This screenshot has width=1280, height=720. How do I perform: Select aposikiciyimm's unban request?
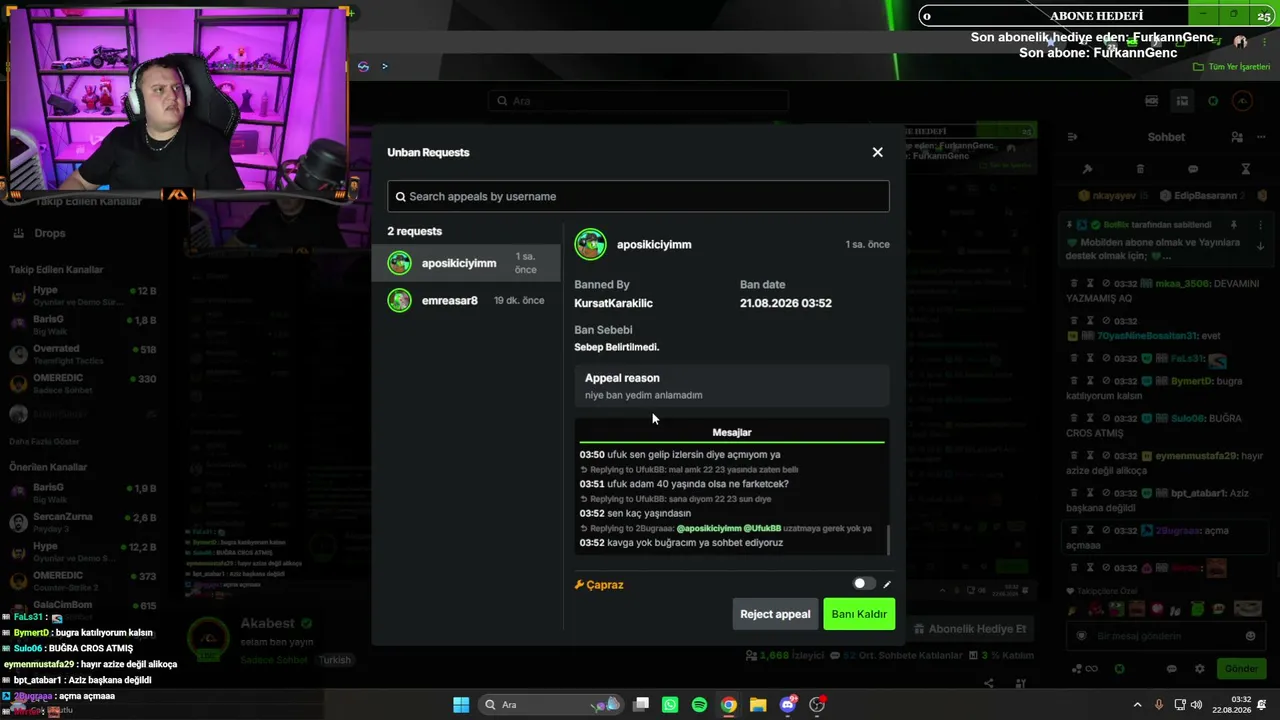tap(468, 263)
